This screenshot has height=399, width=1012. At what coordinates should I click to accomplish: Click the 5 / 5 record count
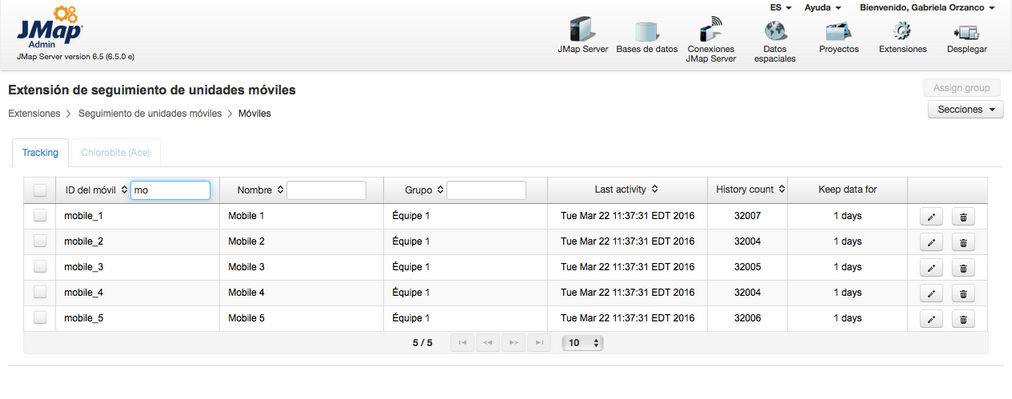point(423,343)
